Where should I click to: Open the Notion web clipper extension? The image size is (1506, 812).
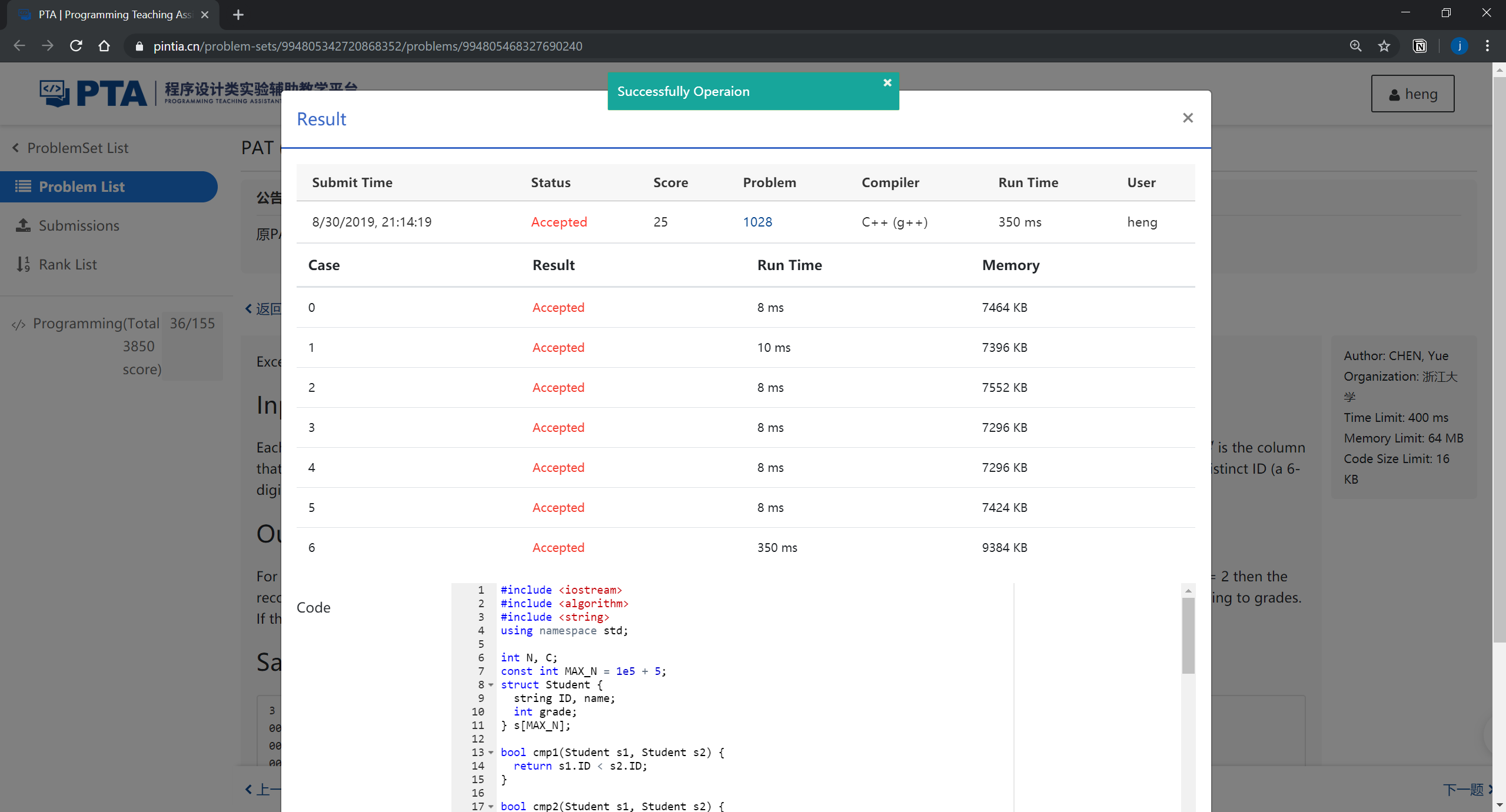pyautogui.click(x=1419, y=46)
